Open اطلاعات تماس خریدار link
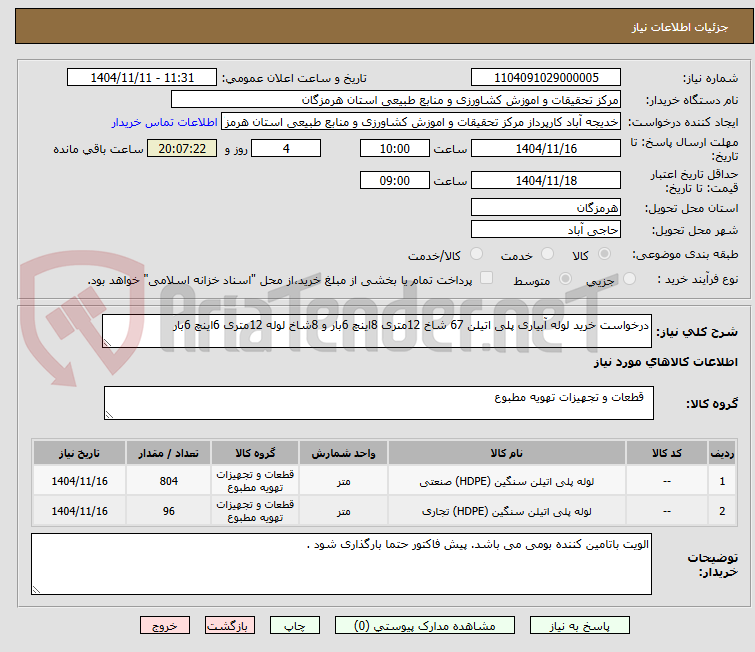The height and width of the screenshot is (652, 755). [x=165, y=122]
